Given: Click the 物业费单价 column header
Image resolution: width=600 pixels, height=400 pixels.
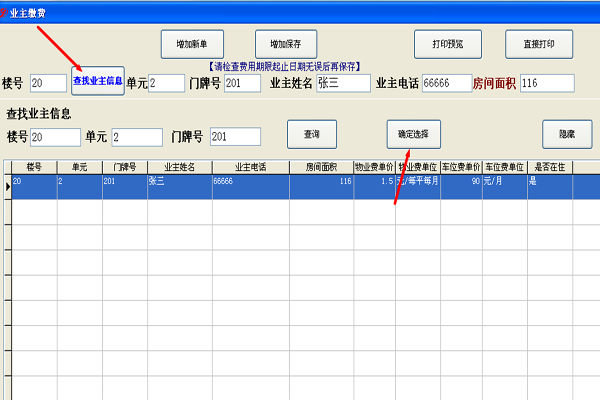Looking at the screenshot, I should 374,167.
